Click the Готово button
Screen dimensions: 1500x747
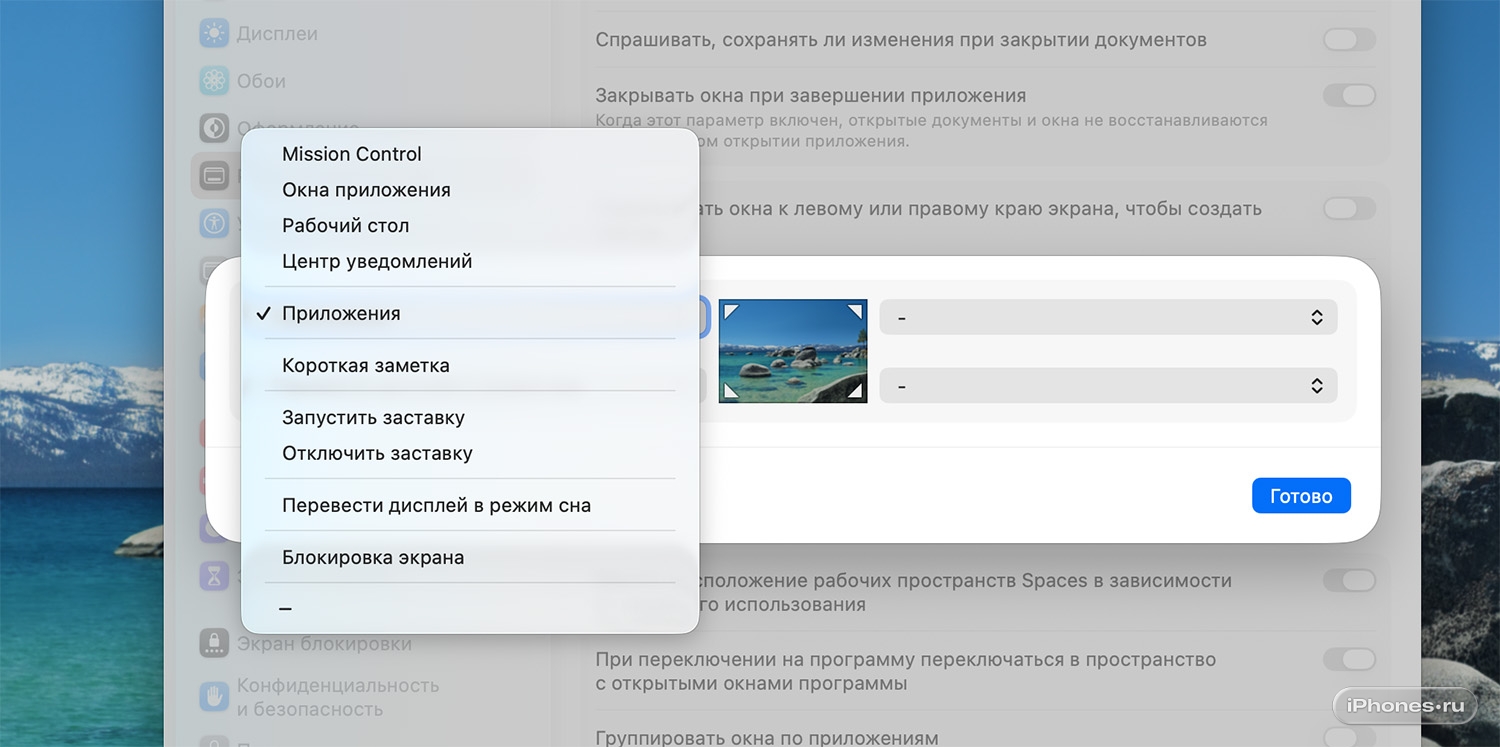point(1301,496)
